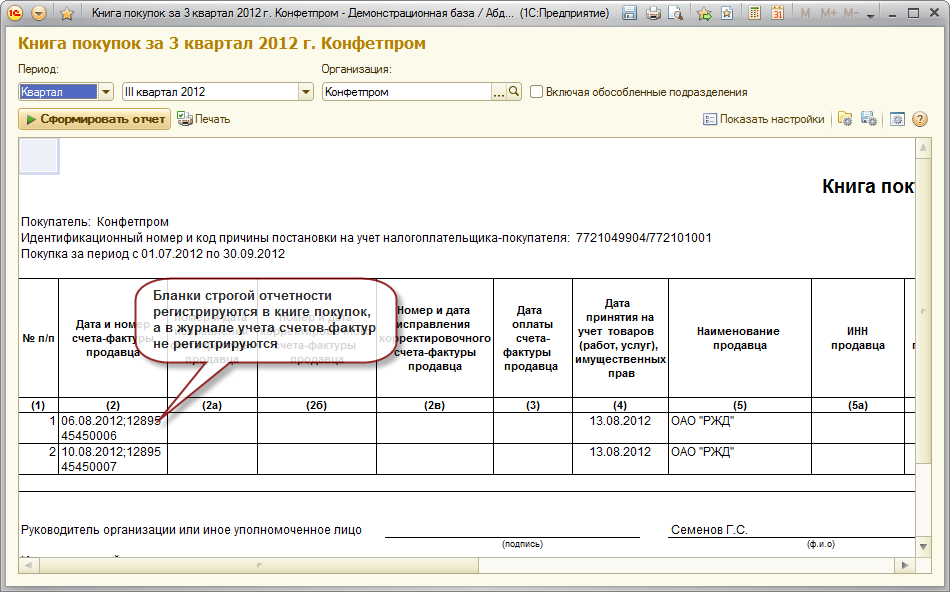Screen dimensions: 950x592
Task: Click the star with green arrow icon
Action: point(704,13)
